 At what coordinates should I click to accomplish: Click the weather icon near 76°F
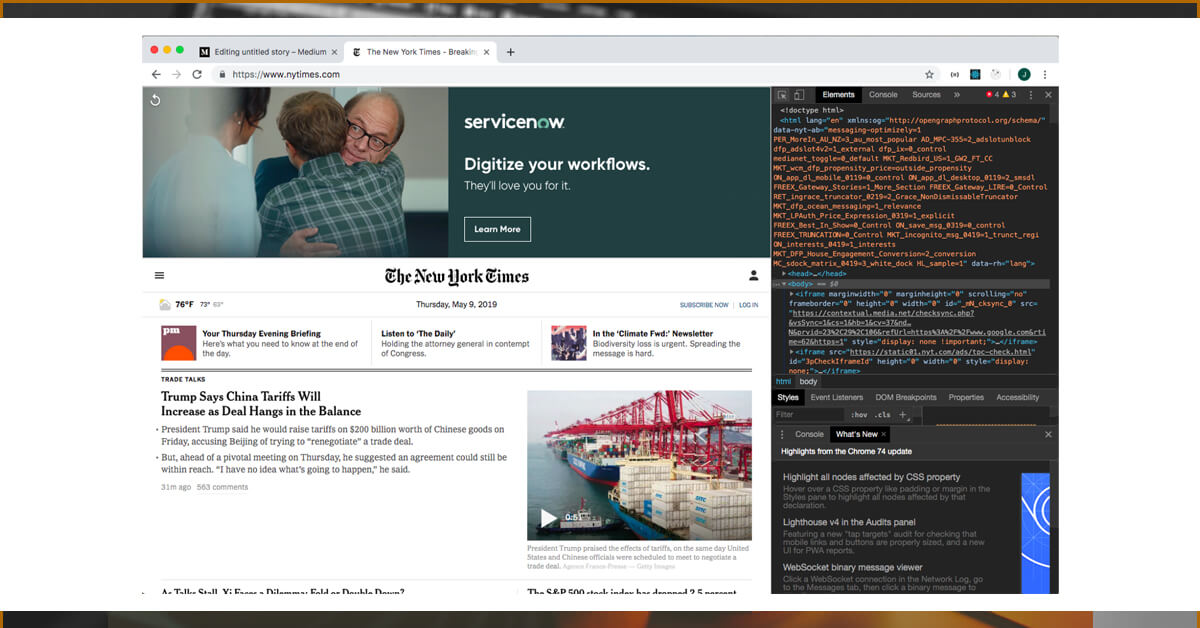tap(165, 304)
